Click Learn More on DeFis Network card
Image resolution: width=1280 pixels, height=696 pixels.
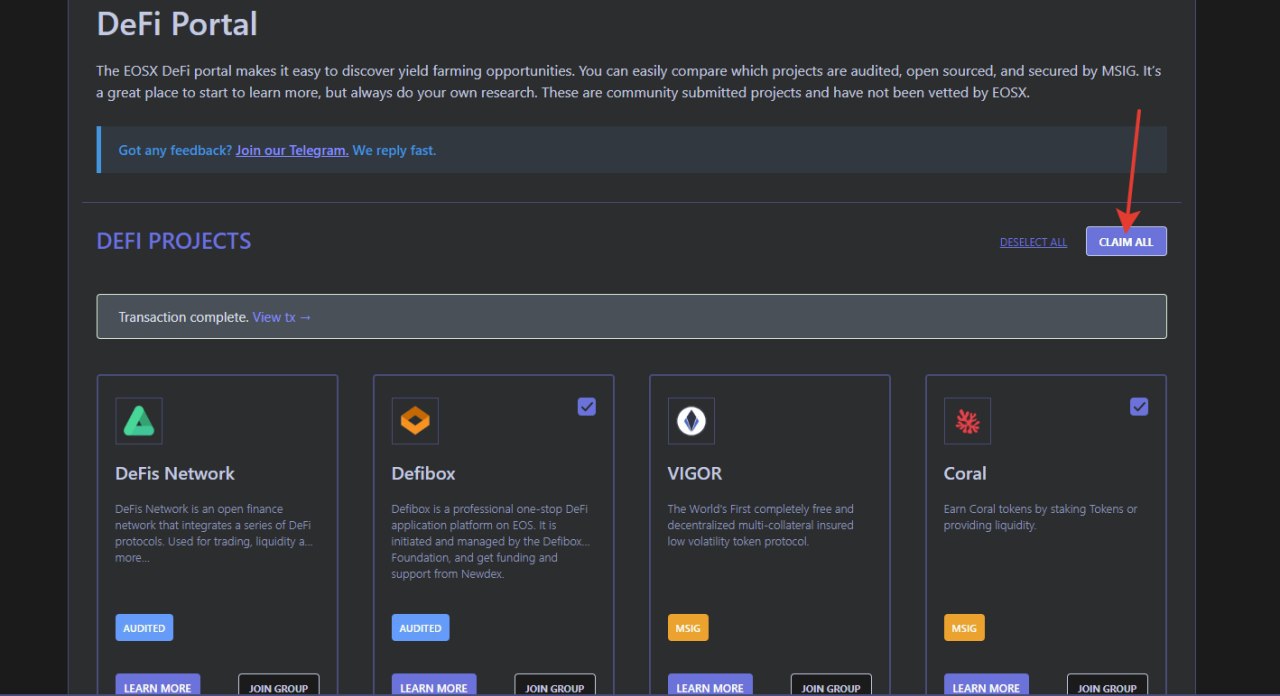pos(158,686)
